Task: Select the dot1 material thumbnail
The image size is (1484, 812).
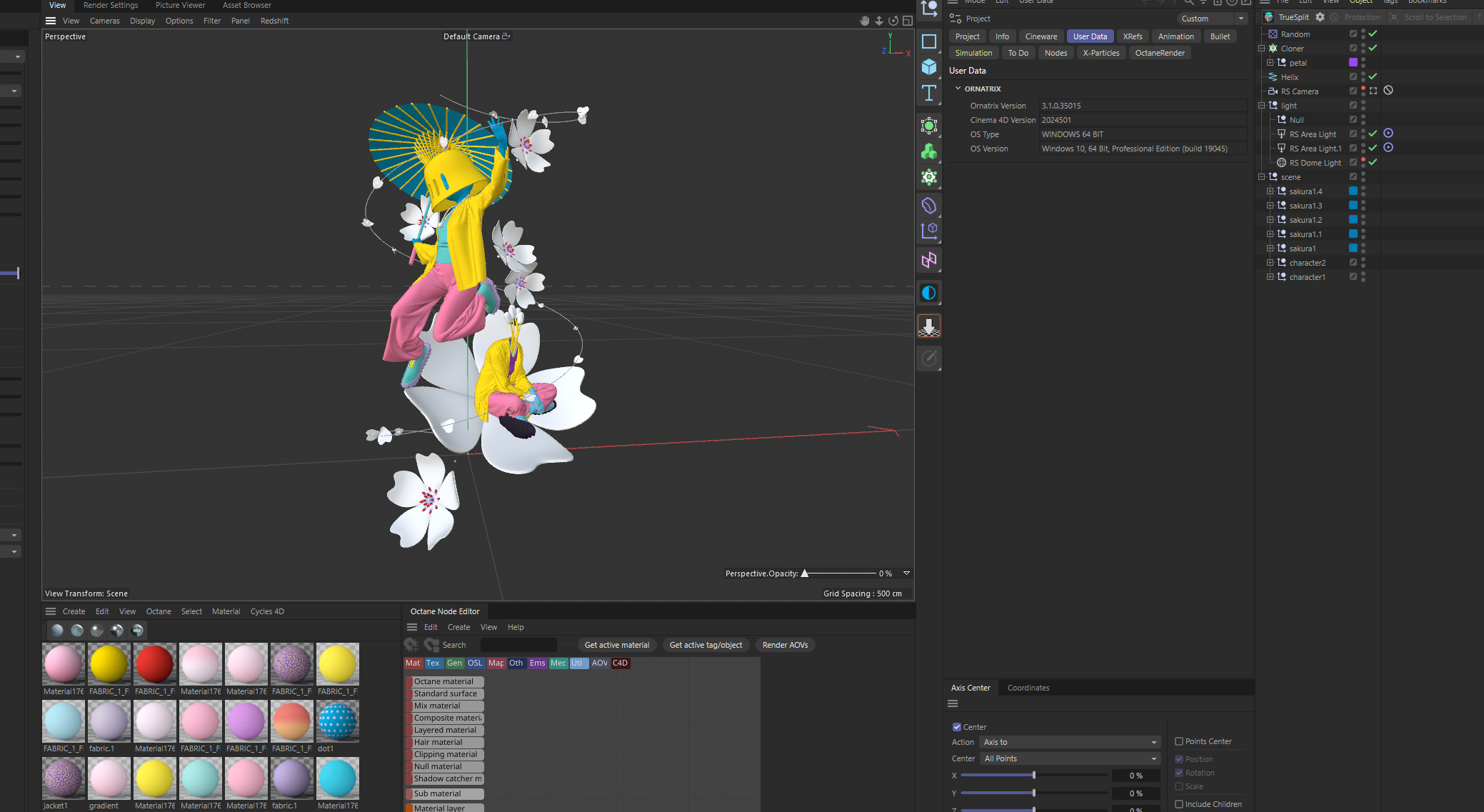Action: pos(337,721)
